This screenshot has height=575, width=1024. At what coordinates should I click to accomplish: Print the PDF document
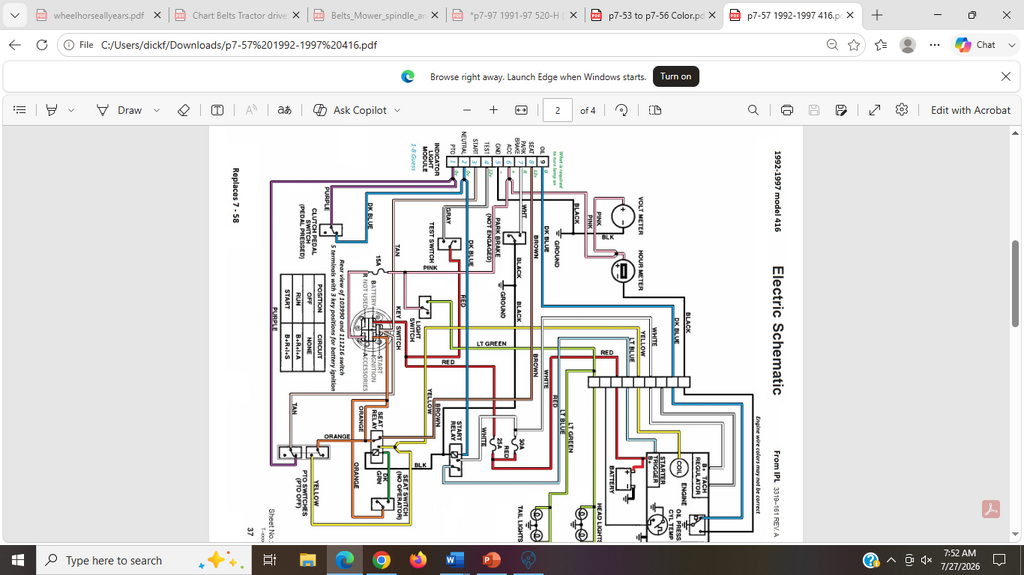(787, 110)
